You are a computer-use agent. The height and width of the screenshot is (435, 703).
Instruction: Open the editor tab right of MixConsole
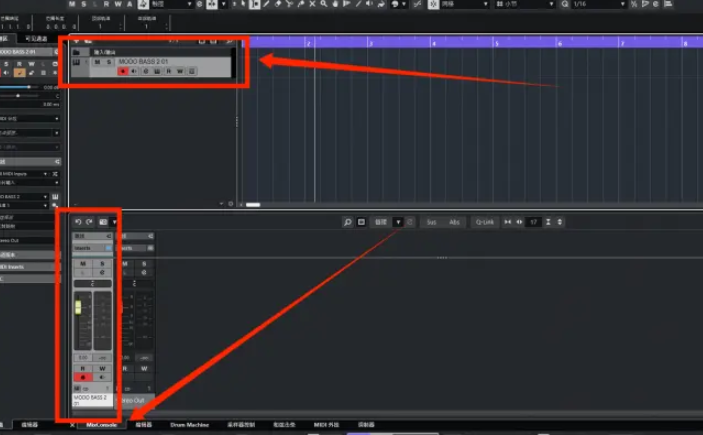coord(143,425)
